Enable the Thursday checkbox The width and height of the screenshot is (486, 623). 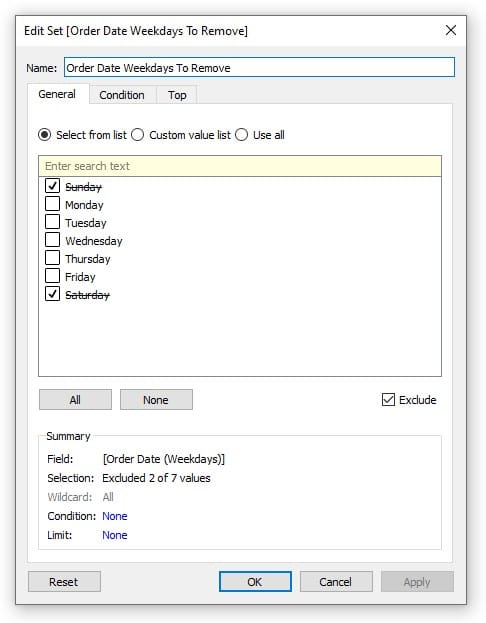point(52,257)
